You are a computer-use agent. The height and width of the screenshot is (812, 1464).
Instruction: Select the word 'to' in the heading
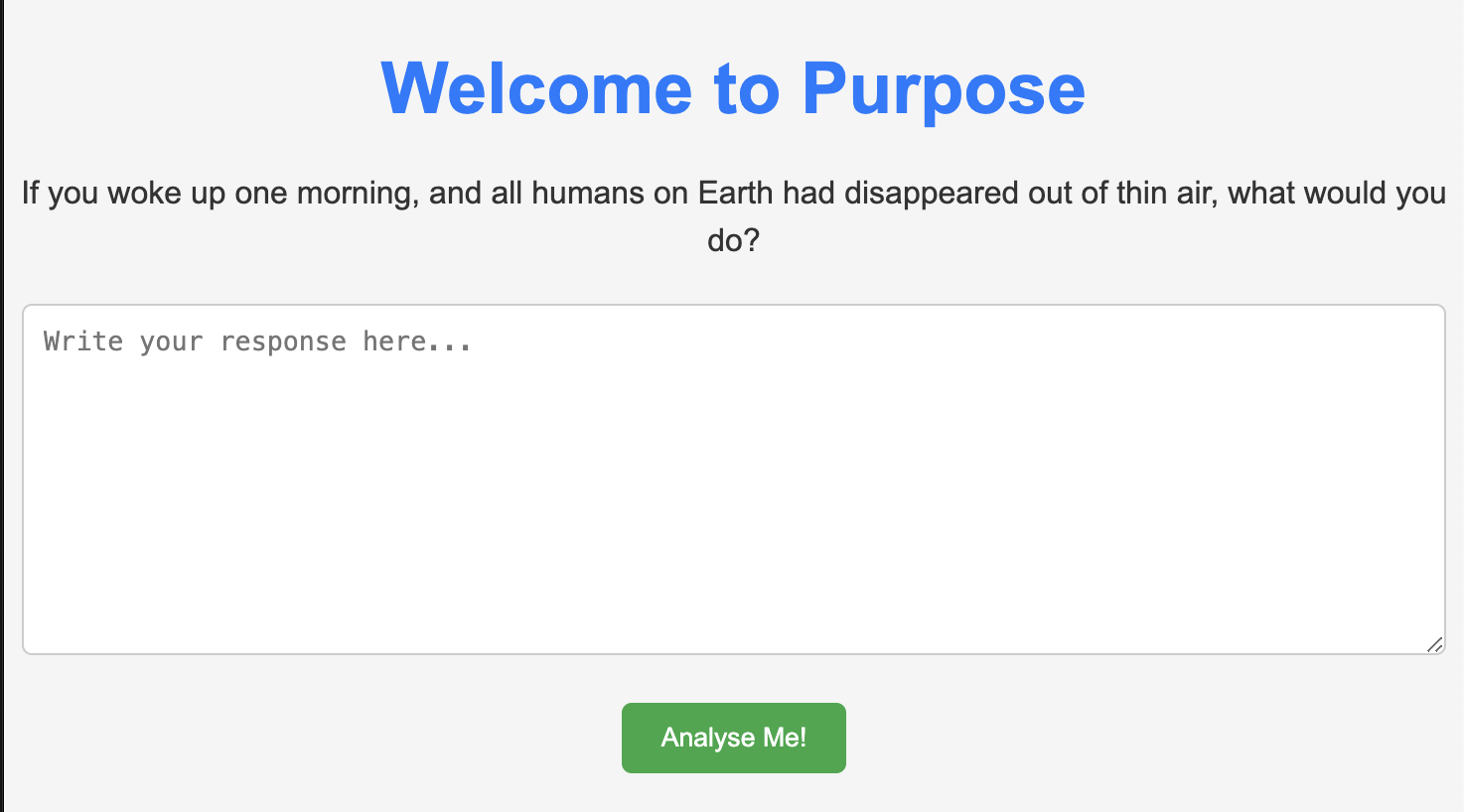point(746,89)
